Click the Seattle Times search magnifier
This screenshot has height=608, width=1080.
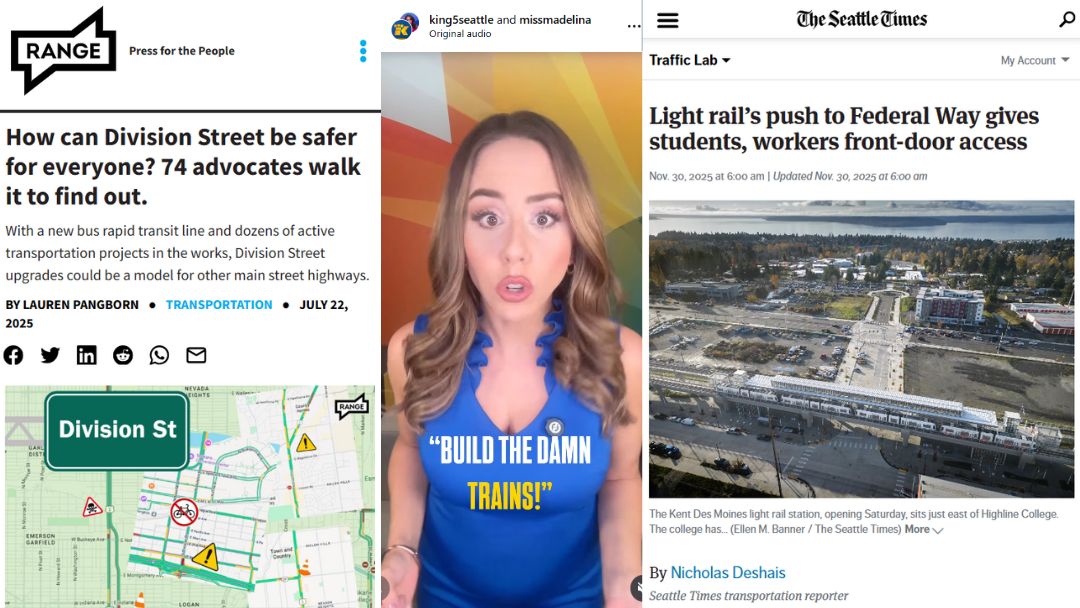pos(1067,19)
